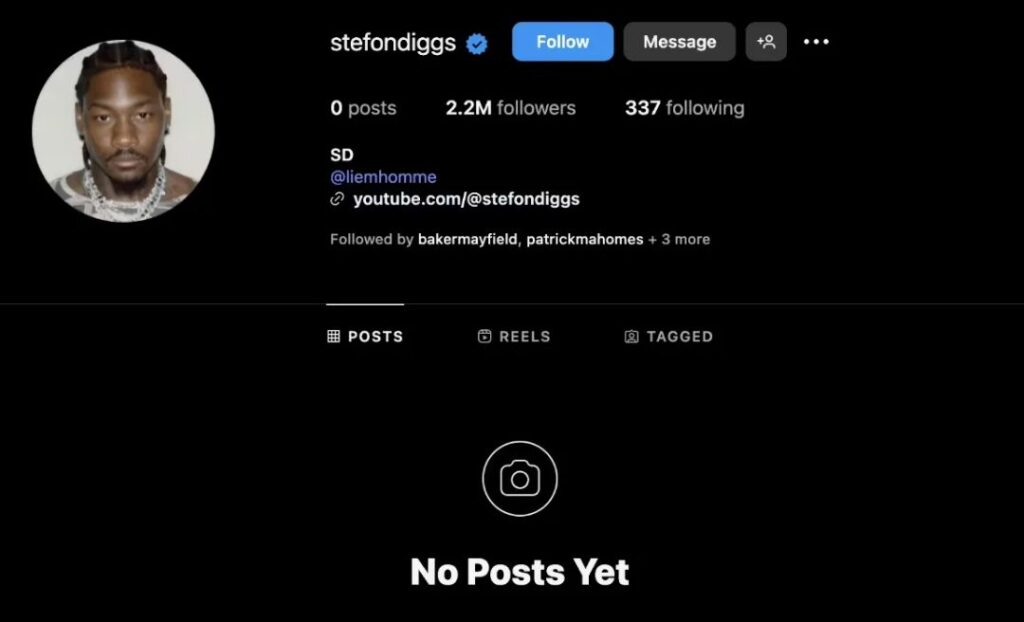The image size is (1024, 622).
Task: Open bakermayfield from followed-by line
Action: 468,240
